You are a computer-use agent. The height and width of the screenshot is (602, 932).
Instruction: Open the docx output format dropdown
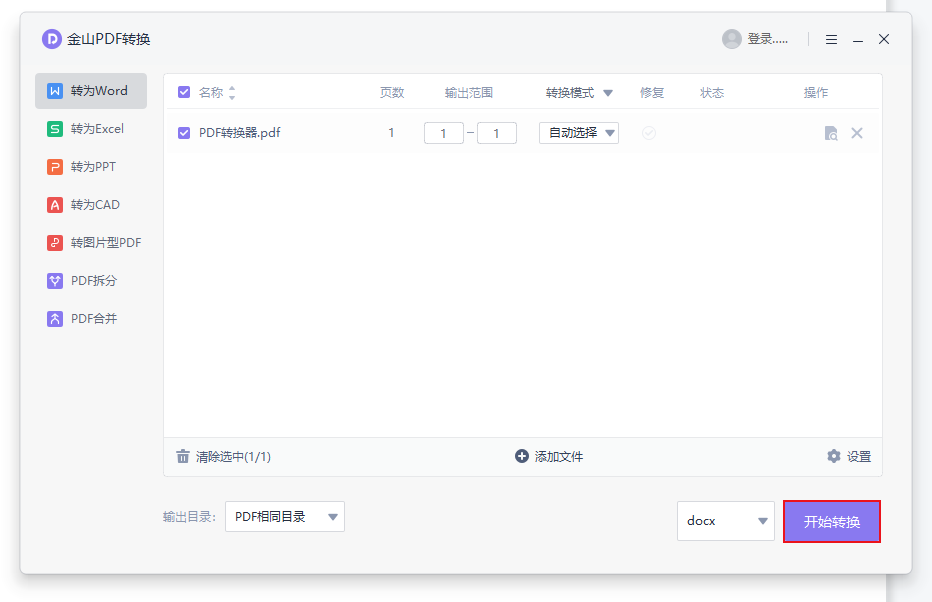pyautogui.click(x=726, y=521)
